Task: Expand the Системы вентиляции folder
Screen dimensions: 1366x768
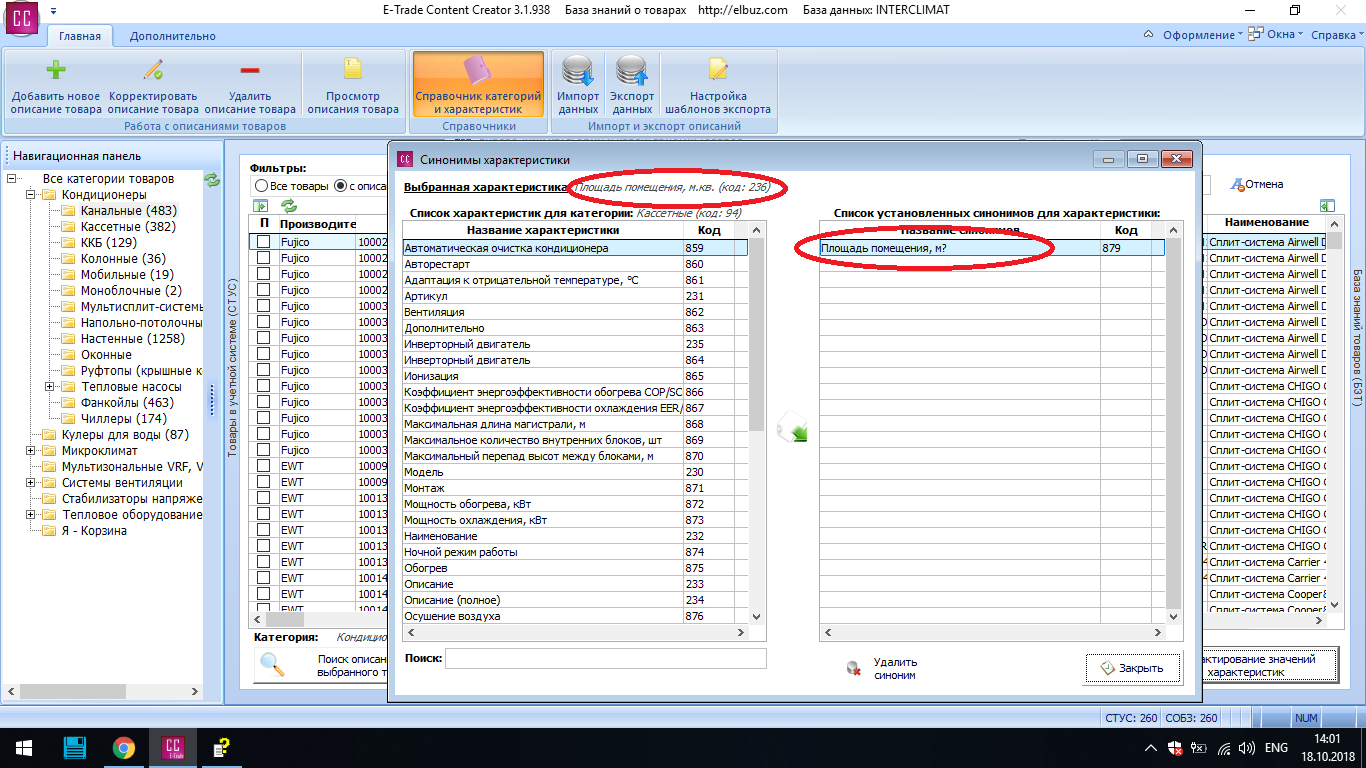Action: point(31,483)
